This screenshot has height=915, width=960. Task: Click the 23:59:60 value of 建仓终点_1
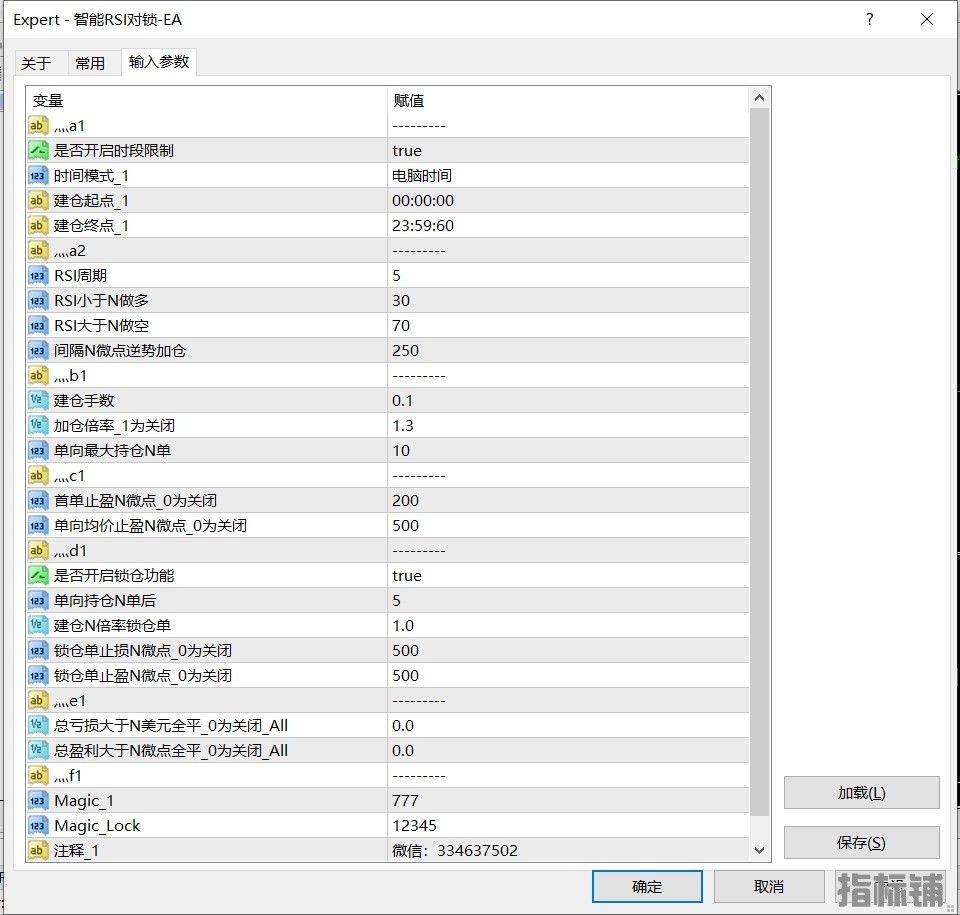(x=423, y=225)
